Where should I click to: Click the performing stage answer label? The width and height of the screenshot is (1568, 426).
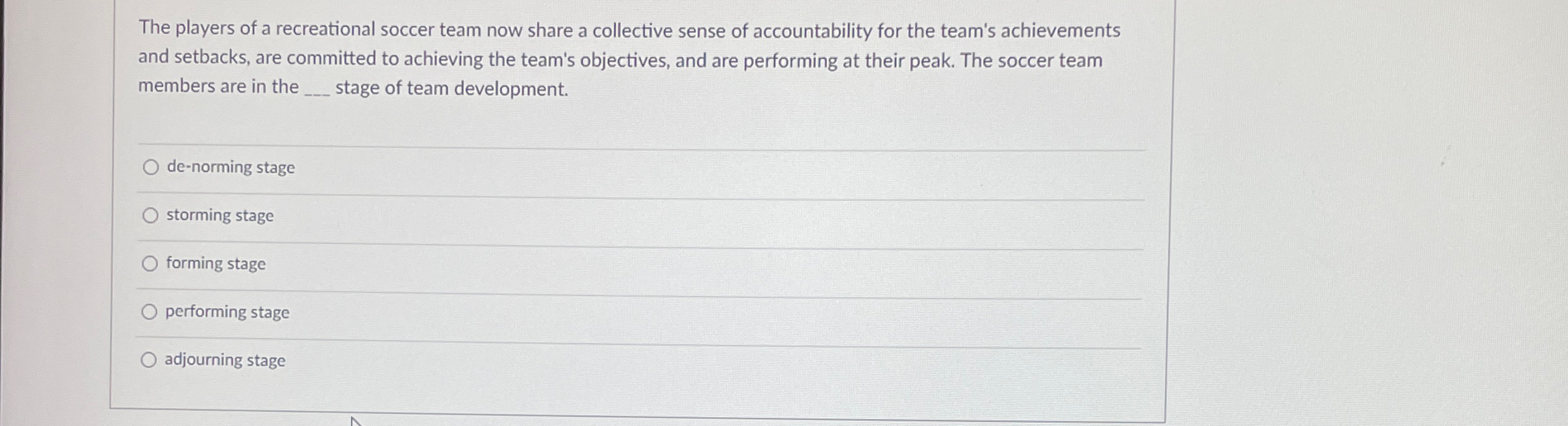[x=227, y=311]
